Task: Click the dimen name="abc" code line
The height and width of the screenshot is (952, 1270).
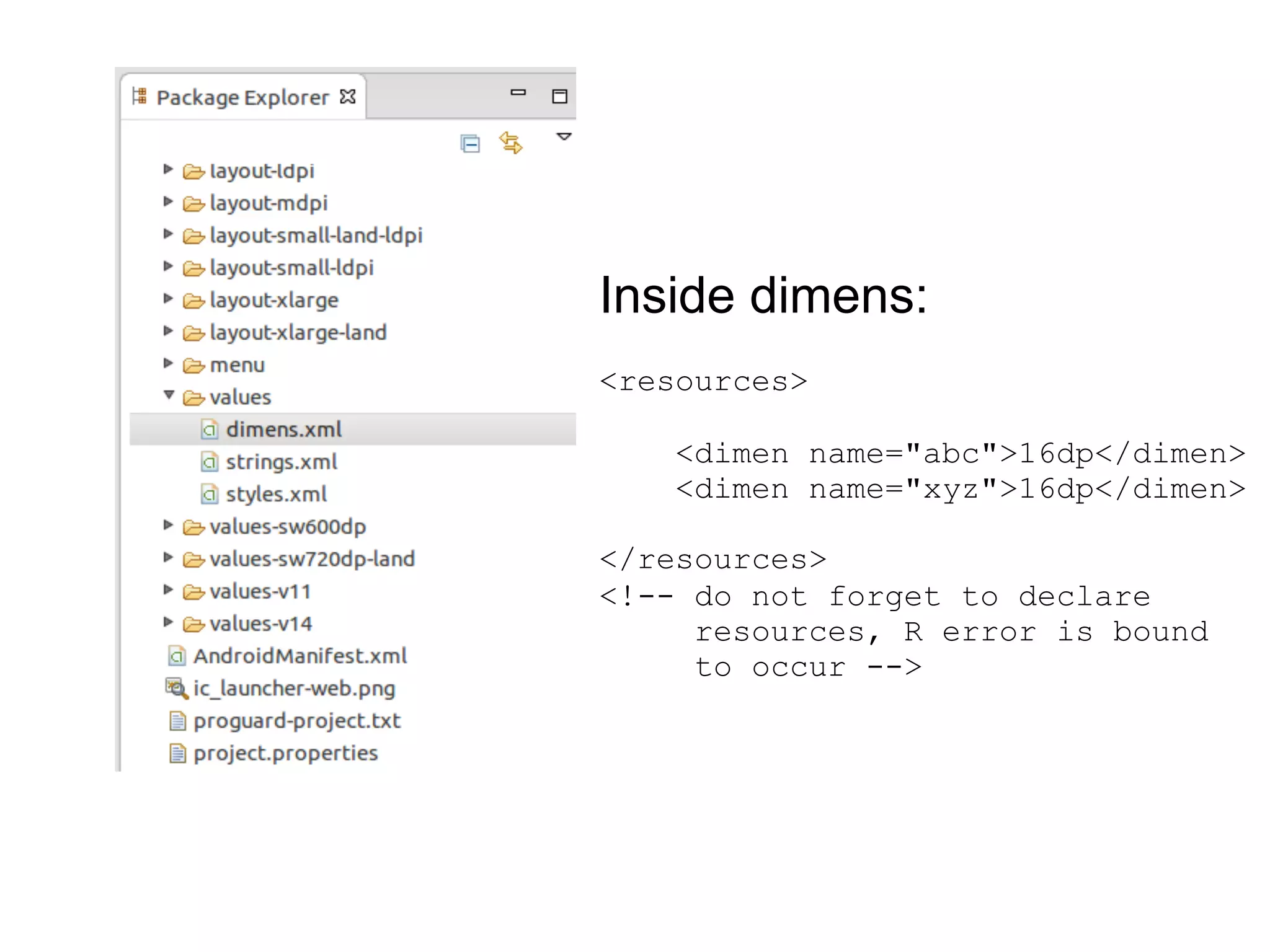Action: (961, 454)
